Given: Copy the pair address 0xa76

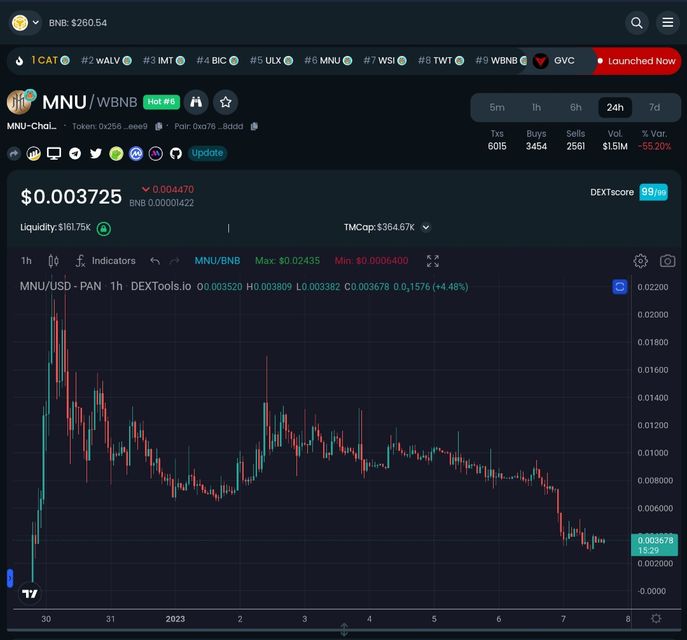Looking at the screenshot, I should pos(254,127).
